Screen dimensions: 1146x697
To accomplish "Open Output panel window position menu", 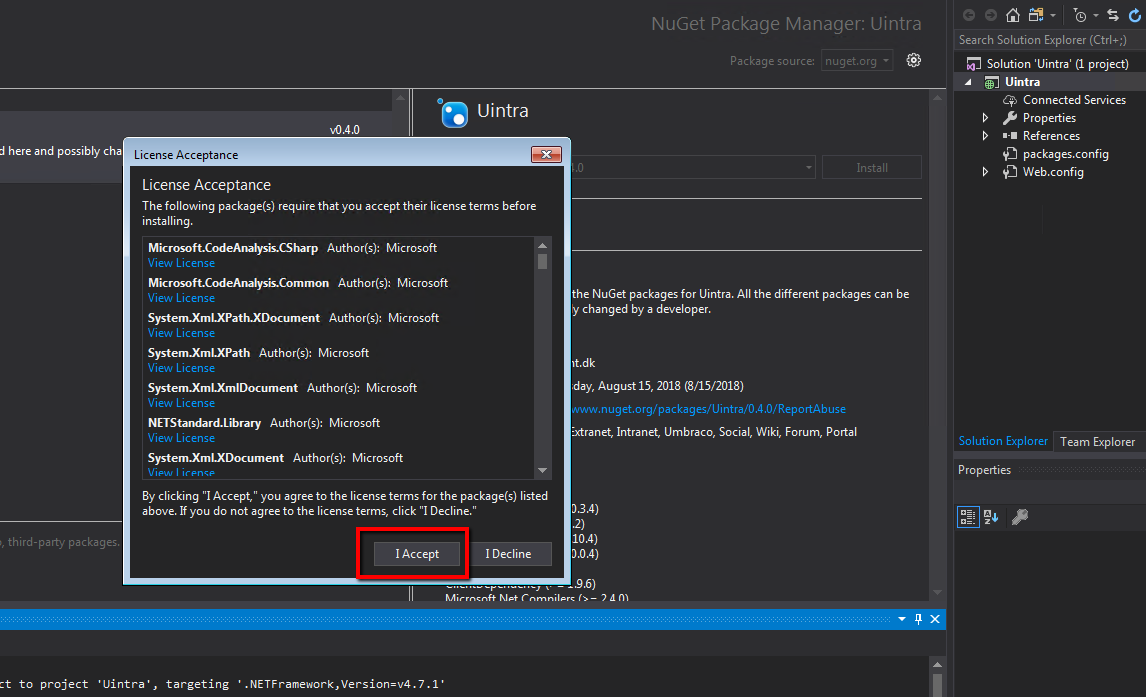I will tap(902, 619).
